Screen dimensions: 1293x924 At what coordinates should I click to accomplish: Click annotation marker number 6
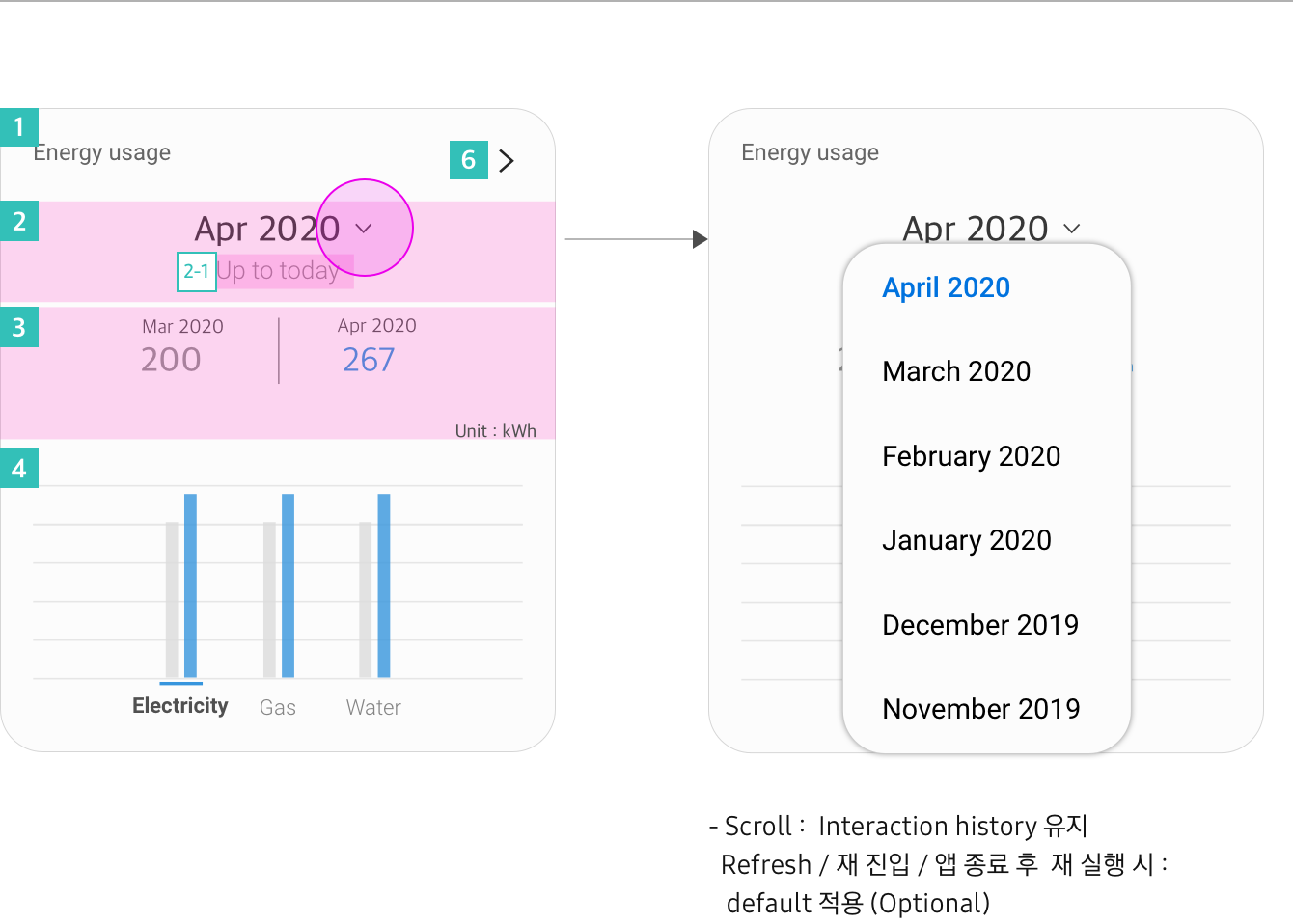[469, 160]
